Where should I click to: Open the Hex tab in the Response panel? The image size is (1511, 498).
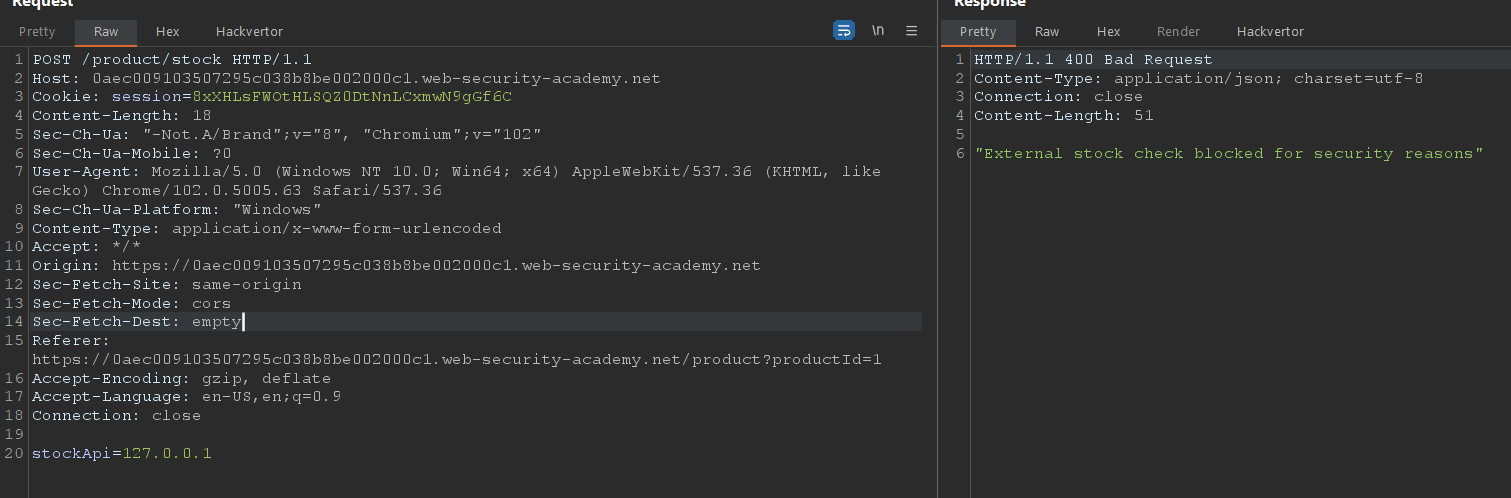pos(1108,32)
